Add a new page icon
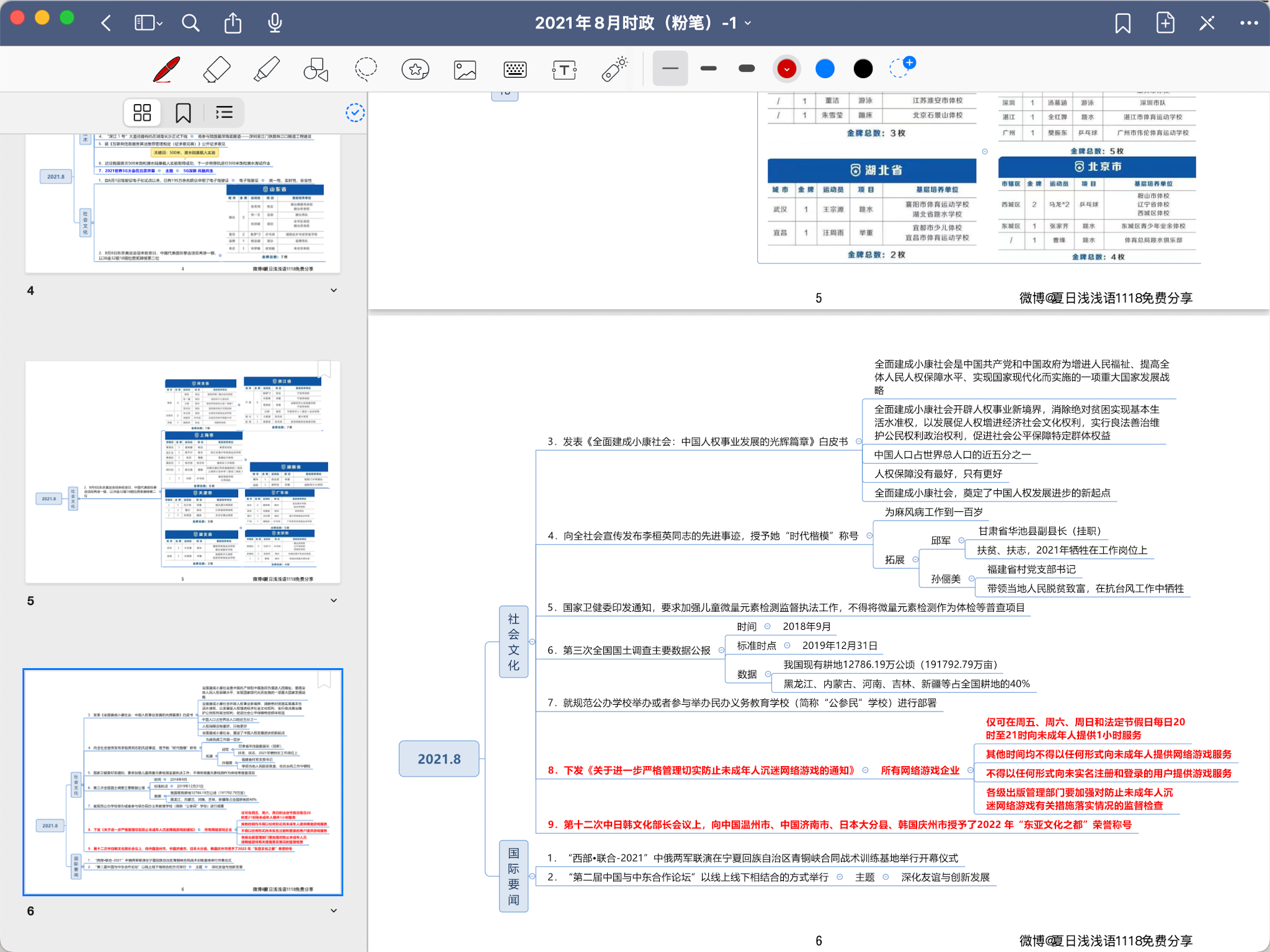This screenshot has width=1270, height=952. point(1166,23)
